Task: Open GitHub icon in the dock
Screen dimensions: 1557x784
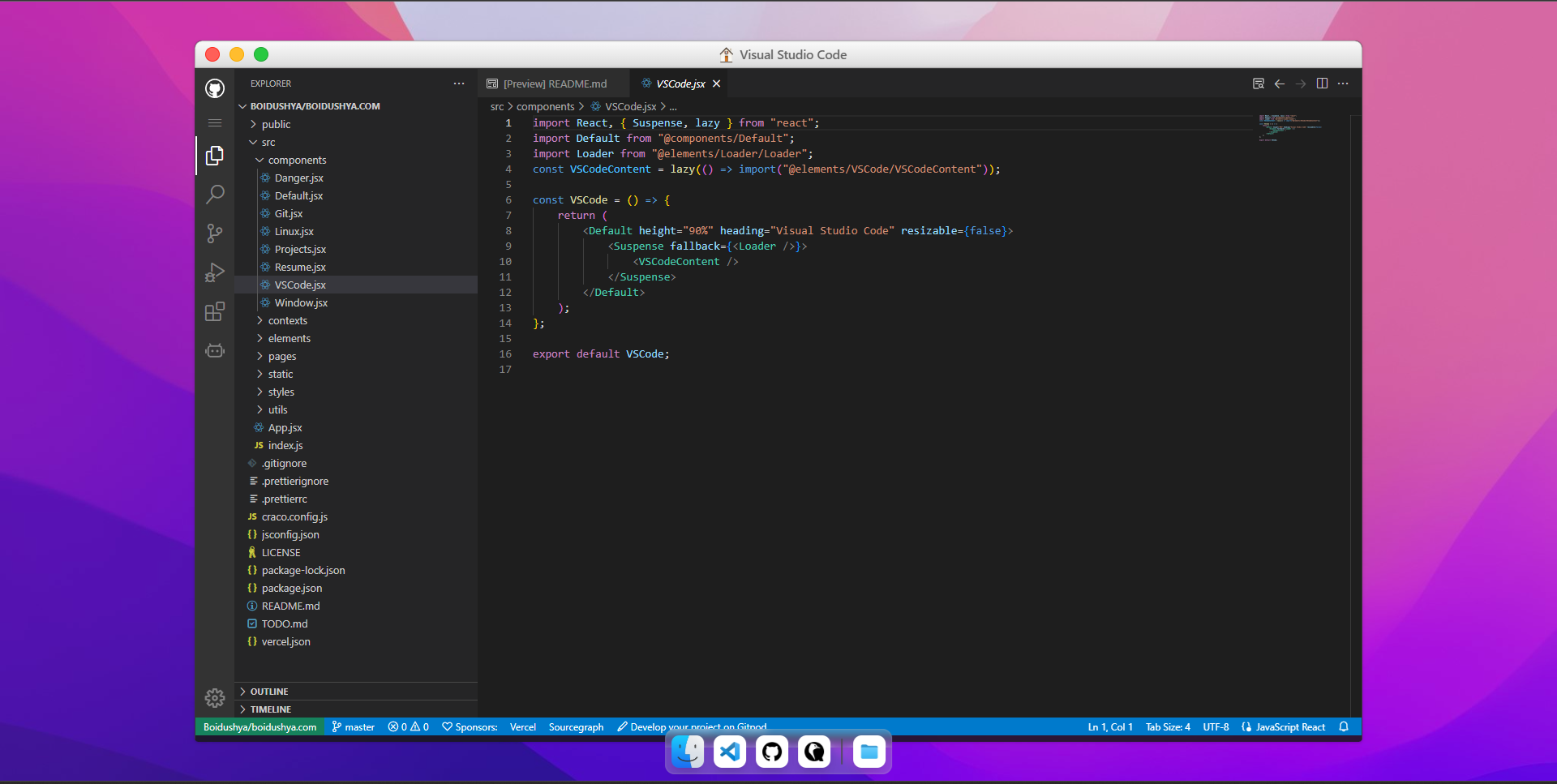Action: click(772, 752)
